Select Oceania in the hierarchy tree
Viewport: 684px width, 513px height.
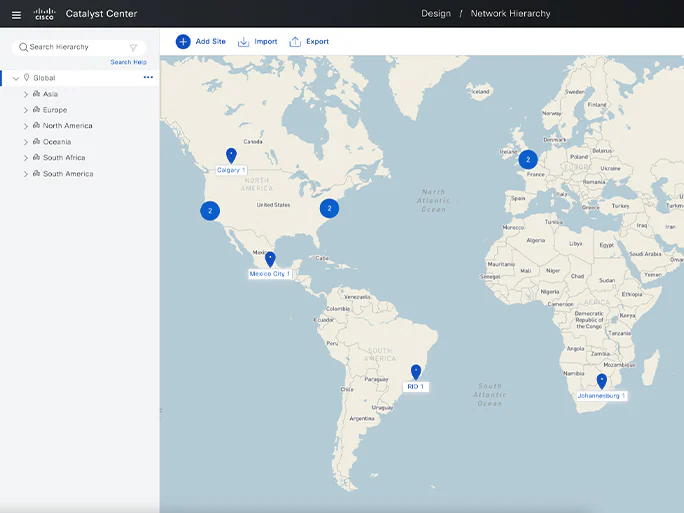(57, 142)
